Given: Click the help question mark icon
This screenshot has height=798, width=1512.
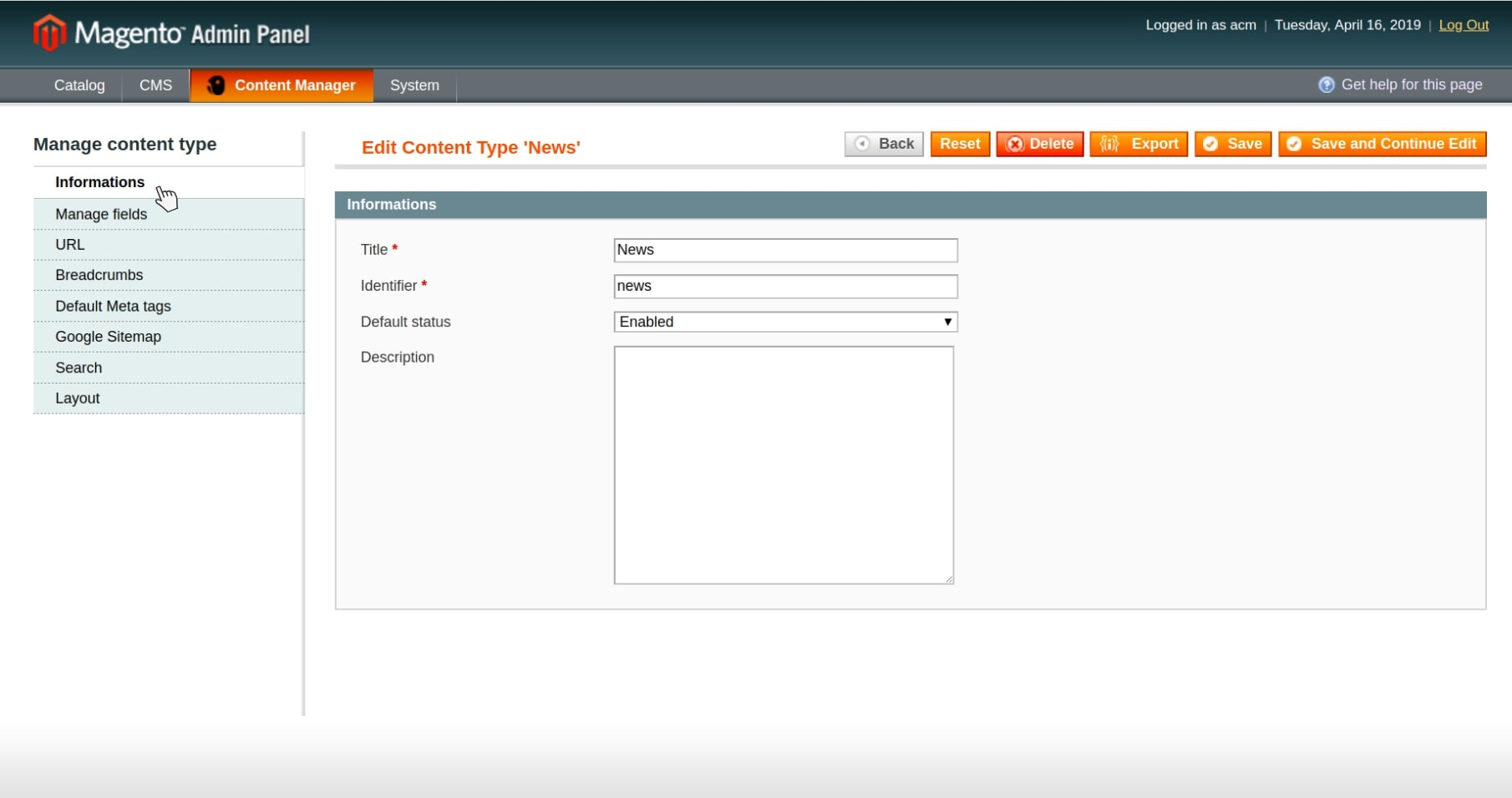Looking at the screenshot, I should [1326, 85].
